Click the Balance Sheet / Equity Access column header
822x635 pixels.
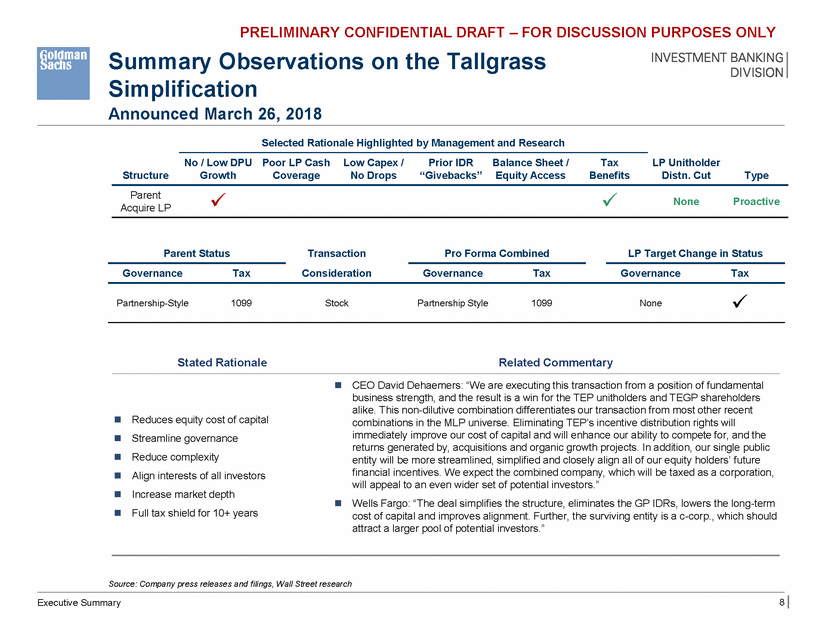(531, 169)
